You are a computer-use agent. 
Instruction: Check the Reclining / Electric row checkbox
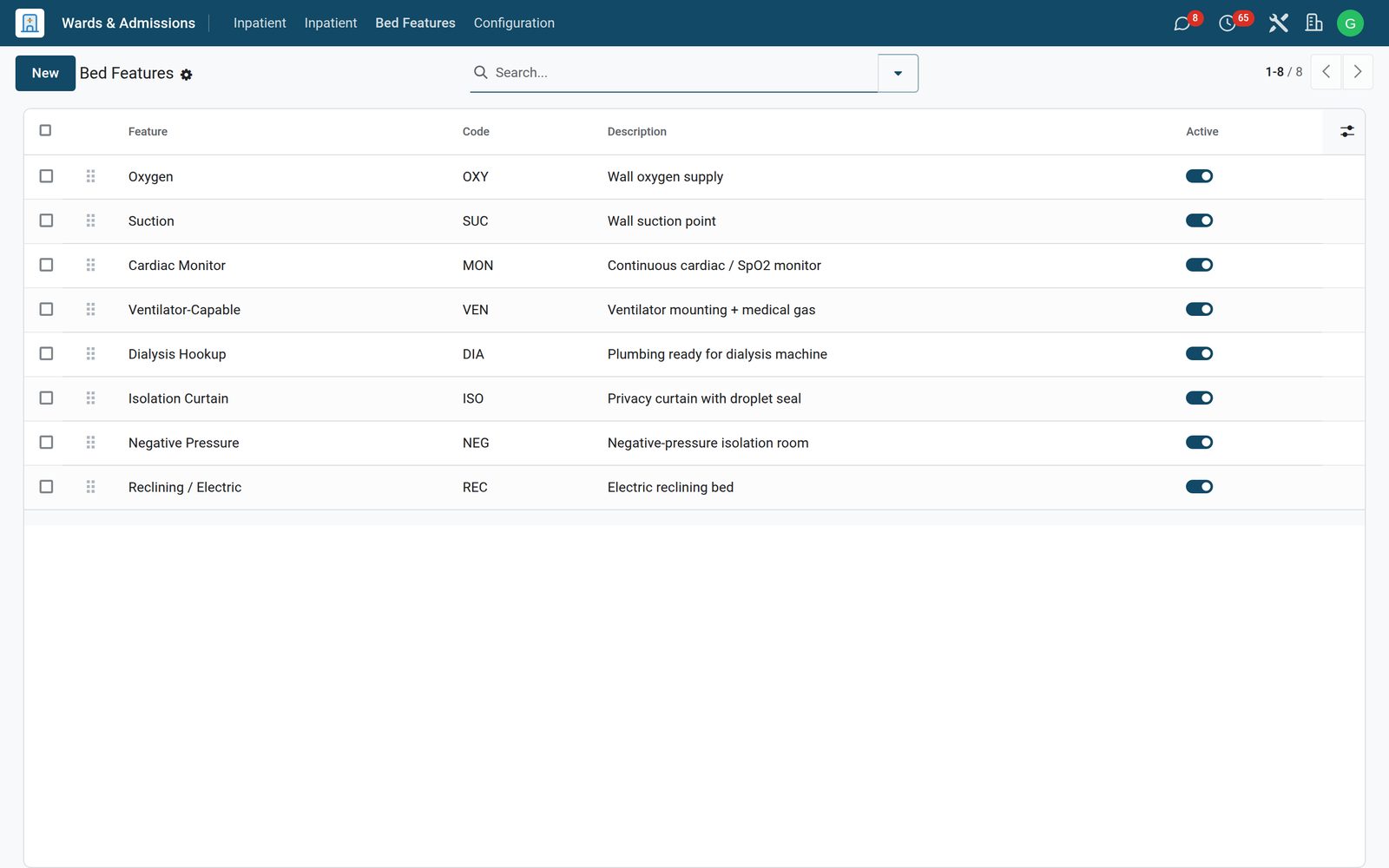[x=46, y=487]
